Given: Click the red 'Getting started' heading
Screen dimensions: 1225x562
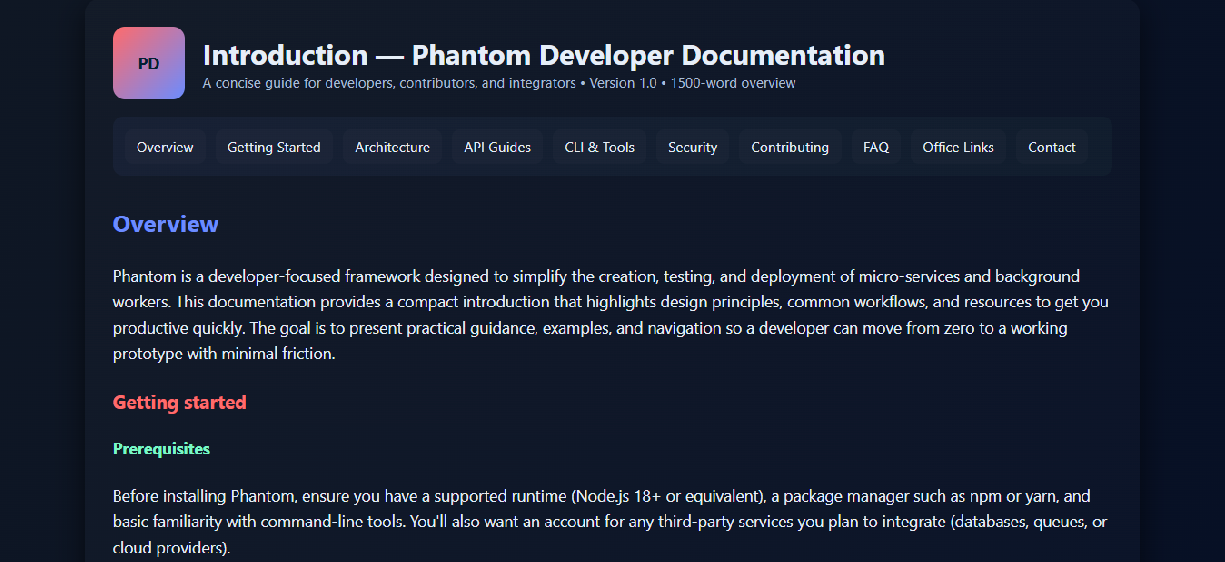Looking at the screenshot, I should point(180,403).
